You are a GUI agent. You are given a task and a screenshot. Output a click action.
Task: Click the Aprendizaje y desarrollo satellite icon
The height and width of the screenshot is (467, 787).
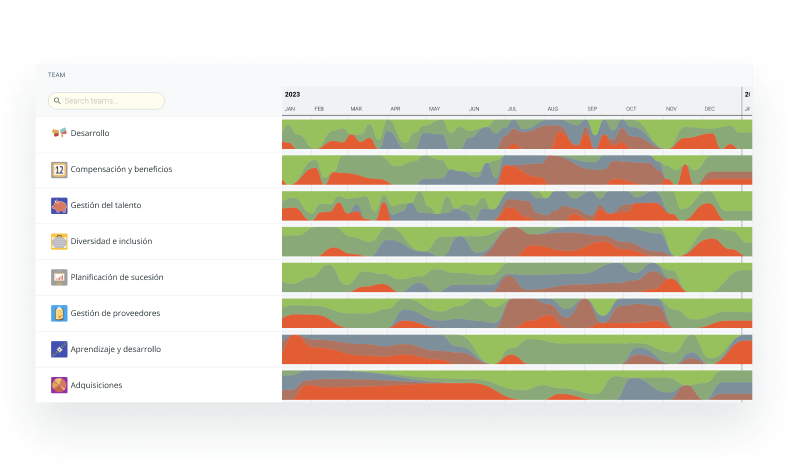click(x=59, y=349)
